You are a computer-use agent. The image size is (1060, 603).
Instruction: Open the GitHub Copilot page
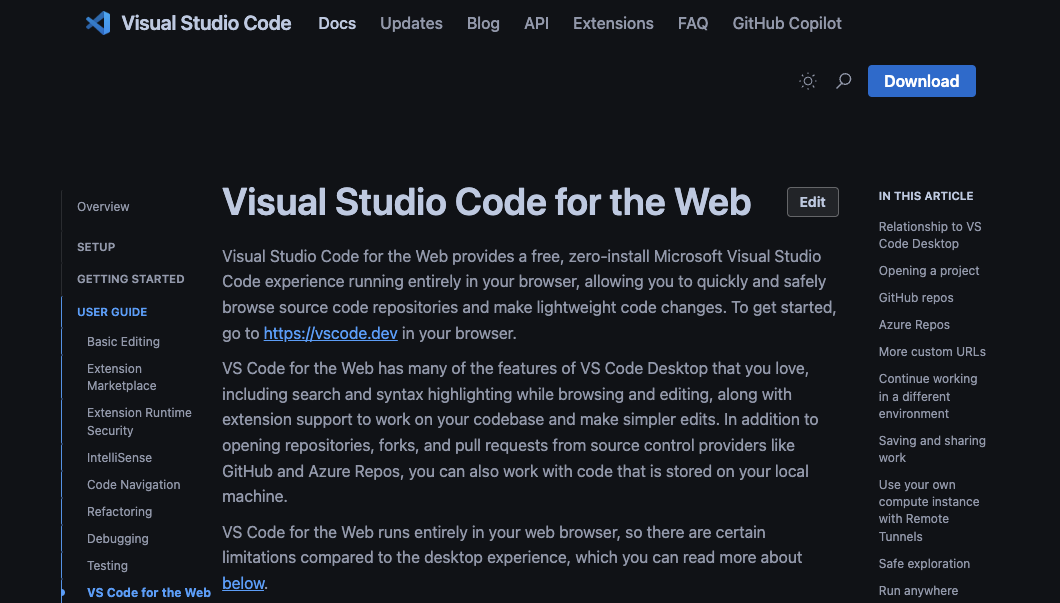(x=786, y=23)
